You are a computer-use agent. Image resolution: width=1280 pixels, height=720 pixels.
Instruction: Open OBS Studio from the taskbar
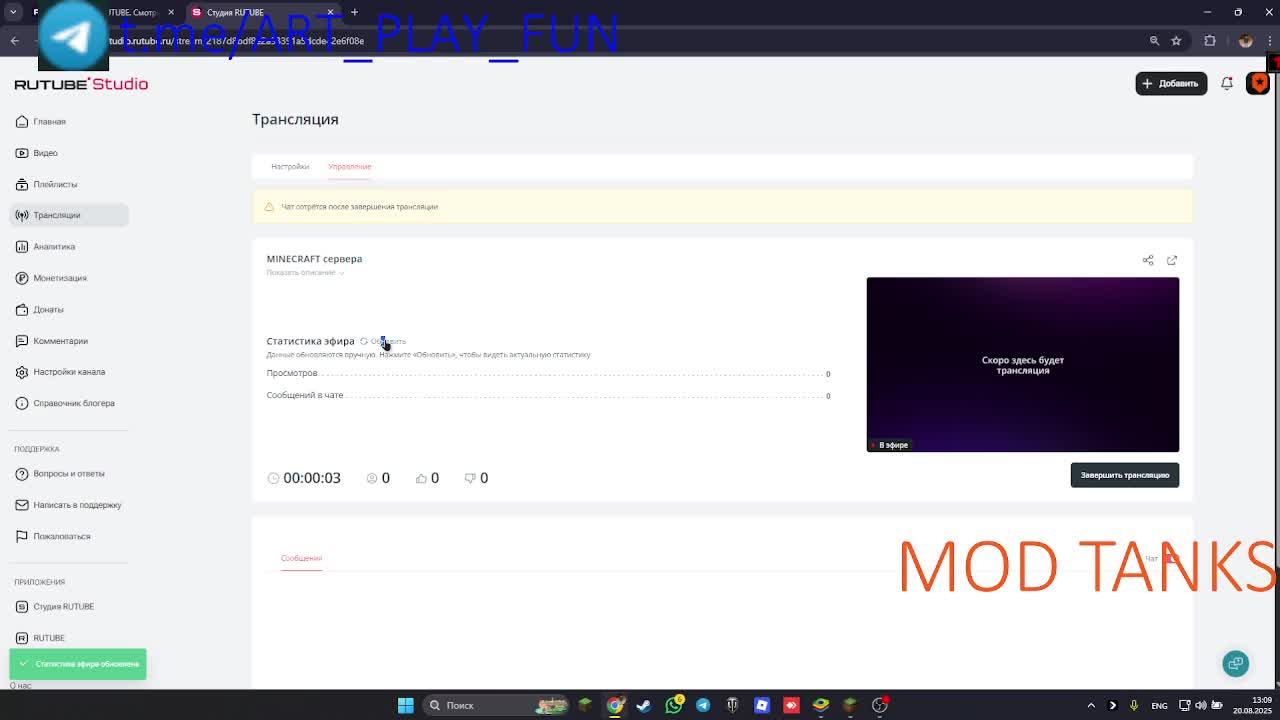point(880,705)
